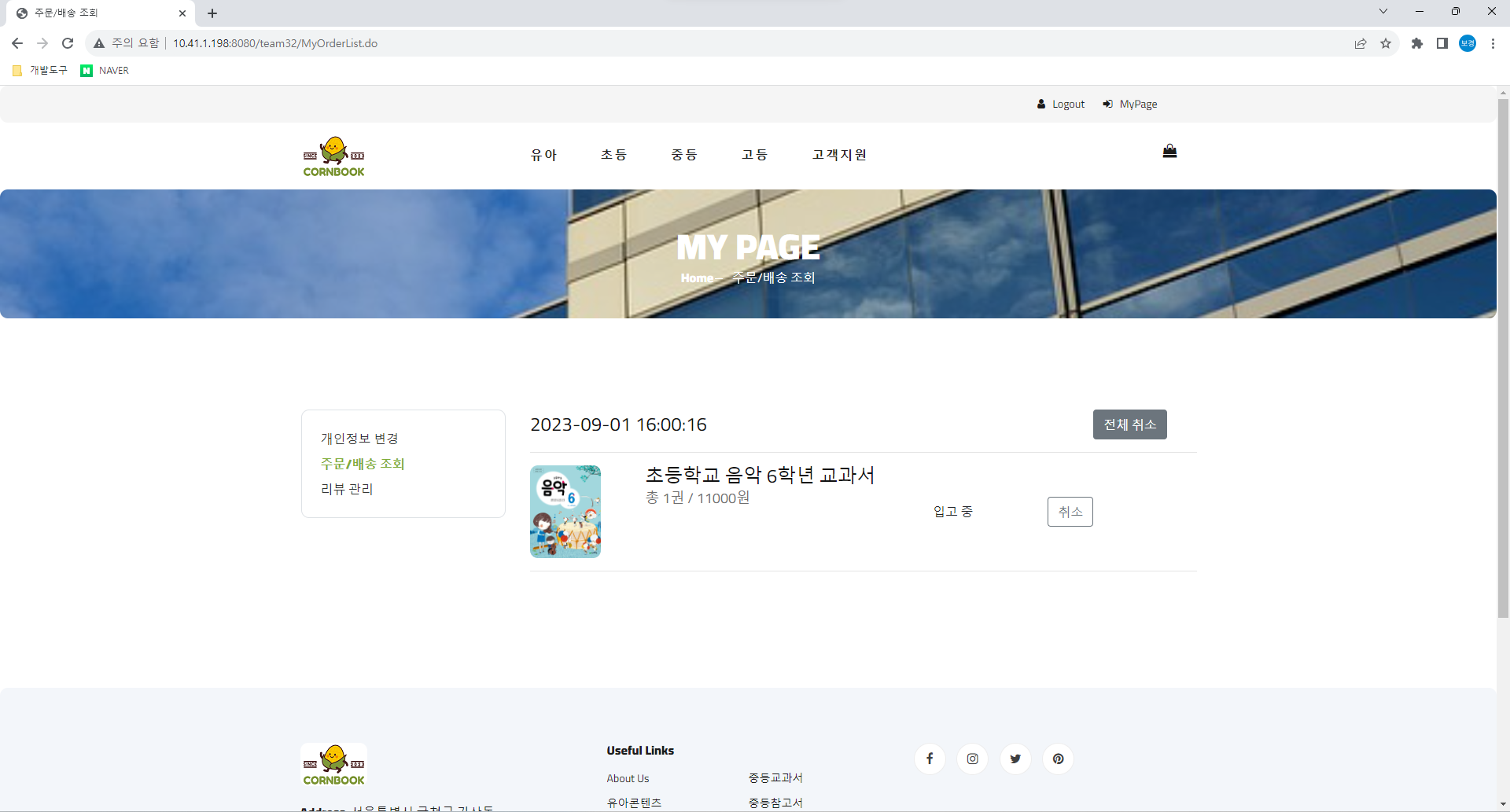Open the Pinterest social icon
The width and height of the screenshot is (1510, 812).
tap(1058, 759)
